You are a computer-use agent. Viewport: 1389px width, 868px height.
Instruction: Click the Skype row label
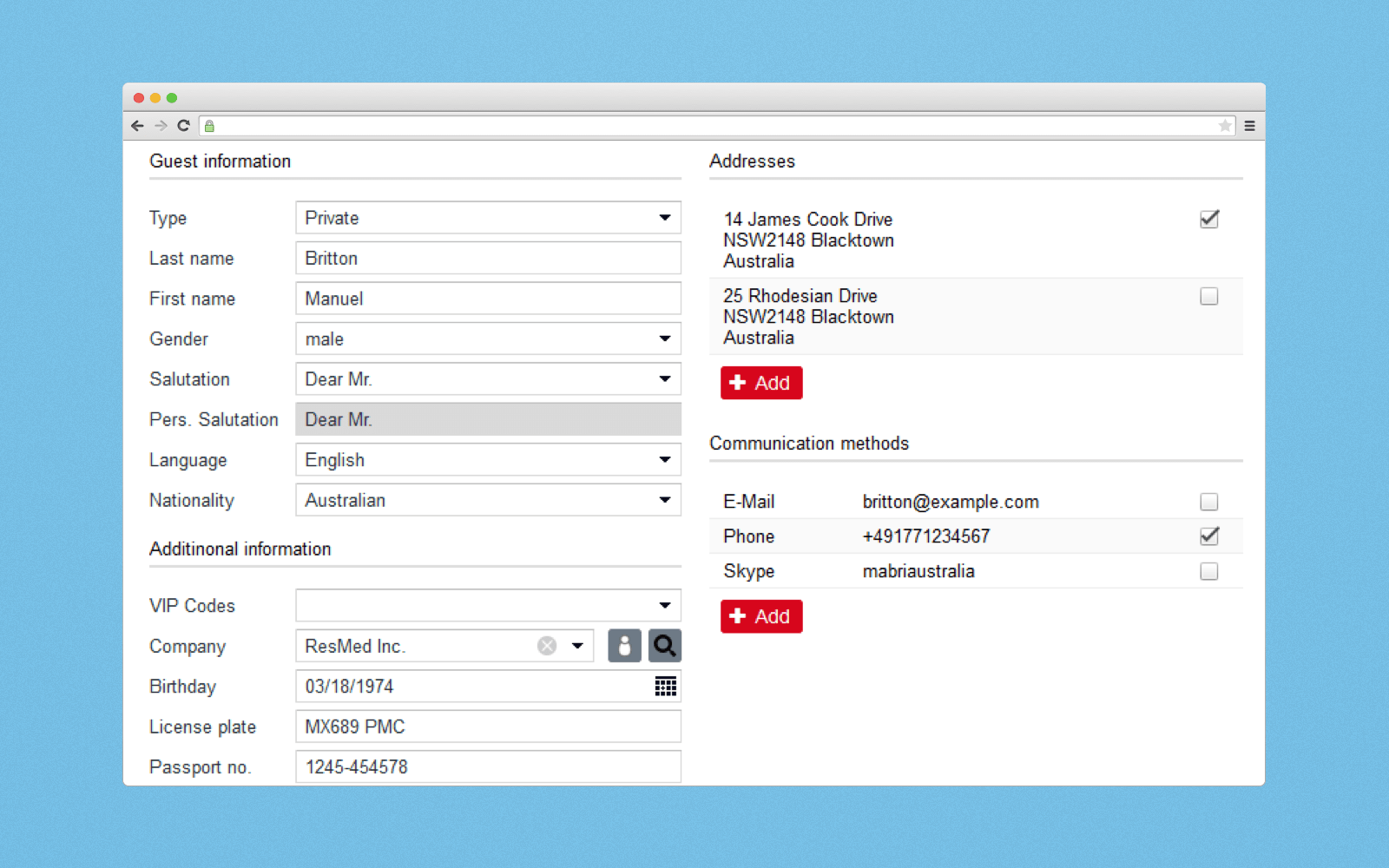[748, 571]
